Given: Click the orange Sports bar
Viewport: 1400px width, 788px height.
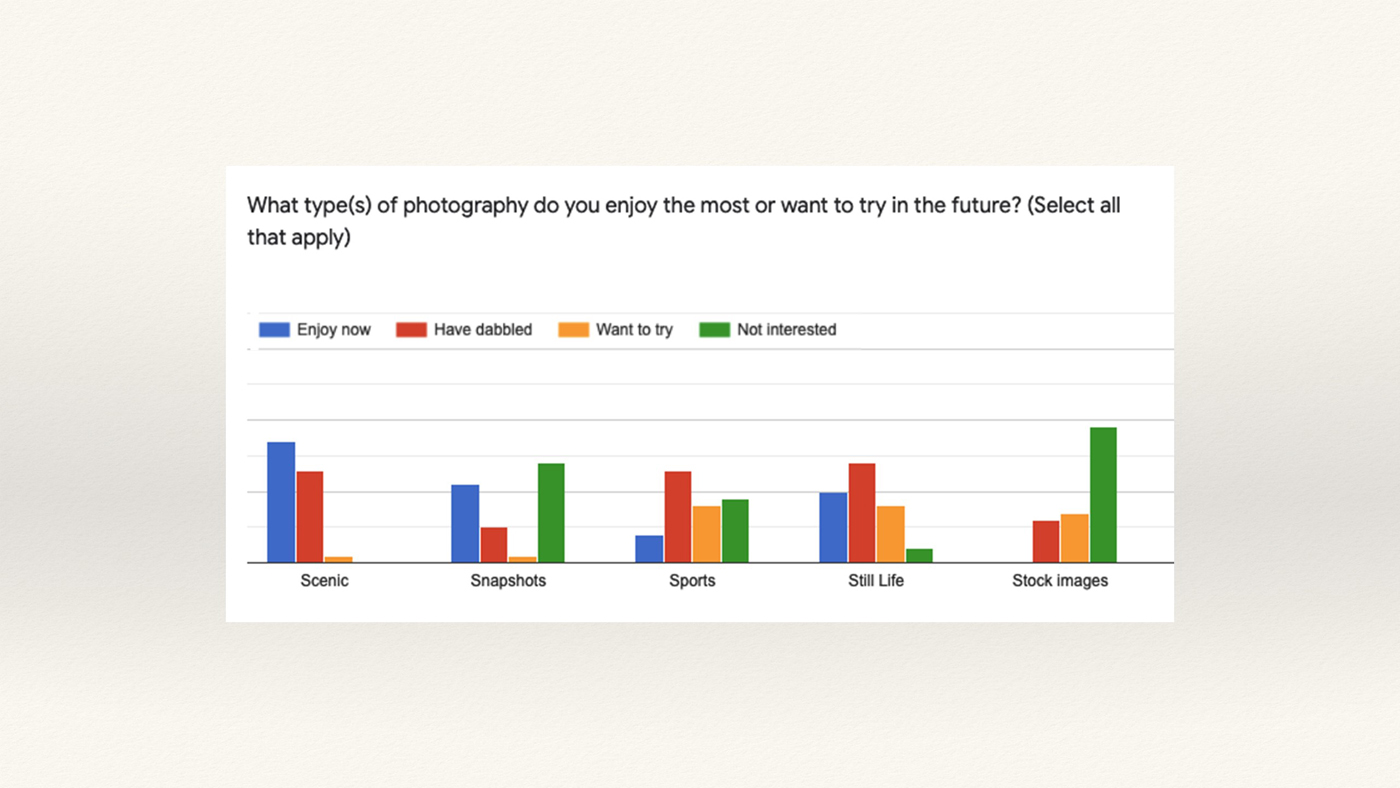Looking at the screenshot, I should [706, 534].
